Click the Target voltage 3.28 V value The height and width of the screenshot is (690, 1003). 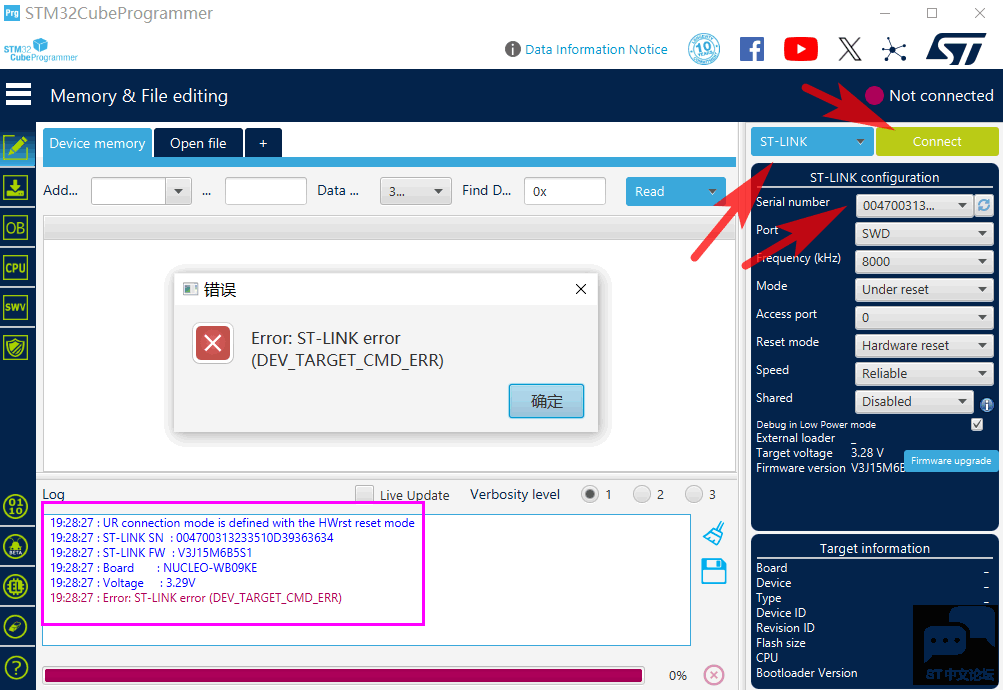pos(867,453)
